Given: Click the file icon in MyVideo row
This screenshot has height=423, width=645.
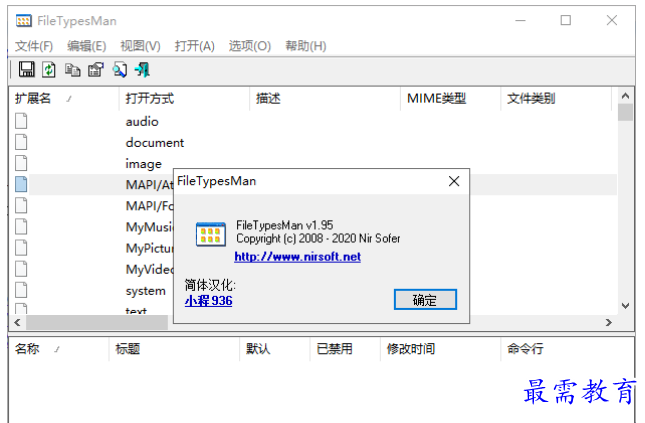Looking at the screenshot, I should click(x=21, y=269).
